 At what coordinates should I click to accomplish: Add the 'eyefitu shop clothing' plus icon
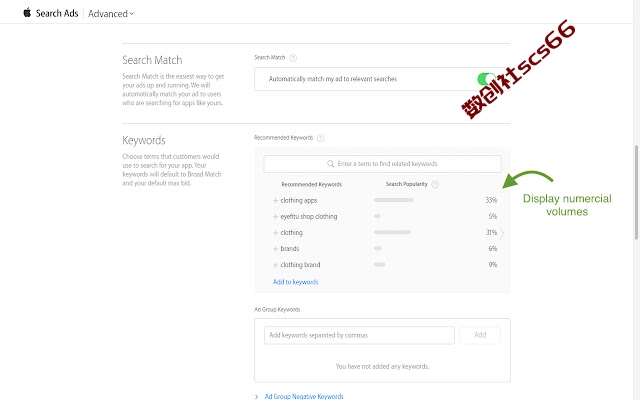pos(276,216)
